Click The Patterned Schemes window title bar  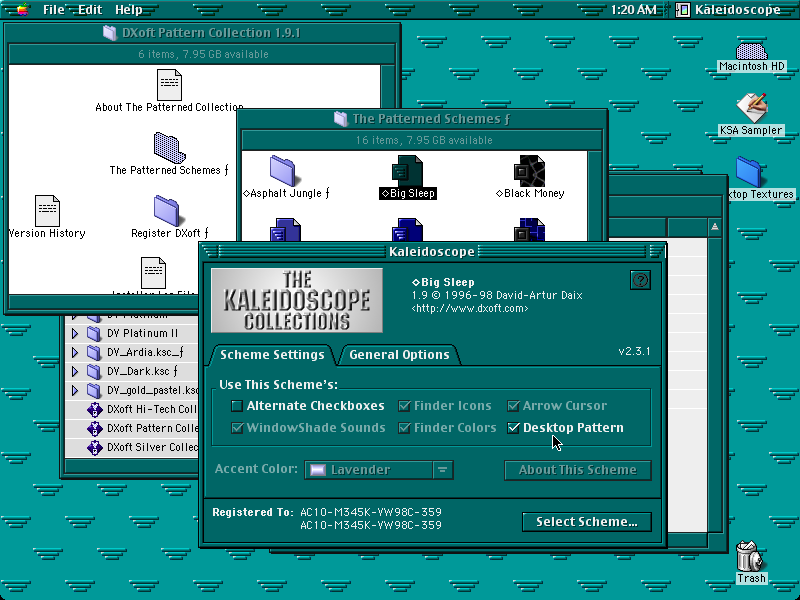pos(422,119)
